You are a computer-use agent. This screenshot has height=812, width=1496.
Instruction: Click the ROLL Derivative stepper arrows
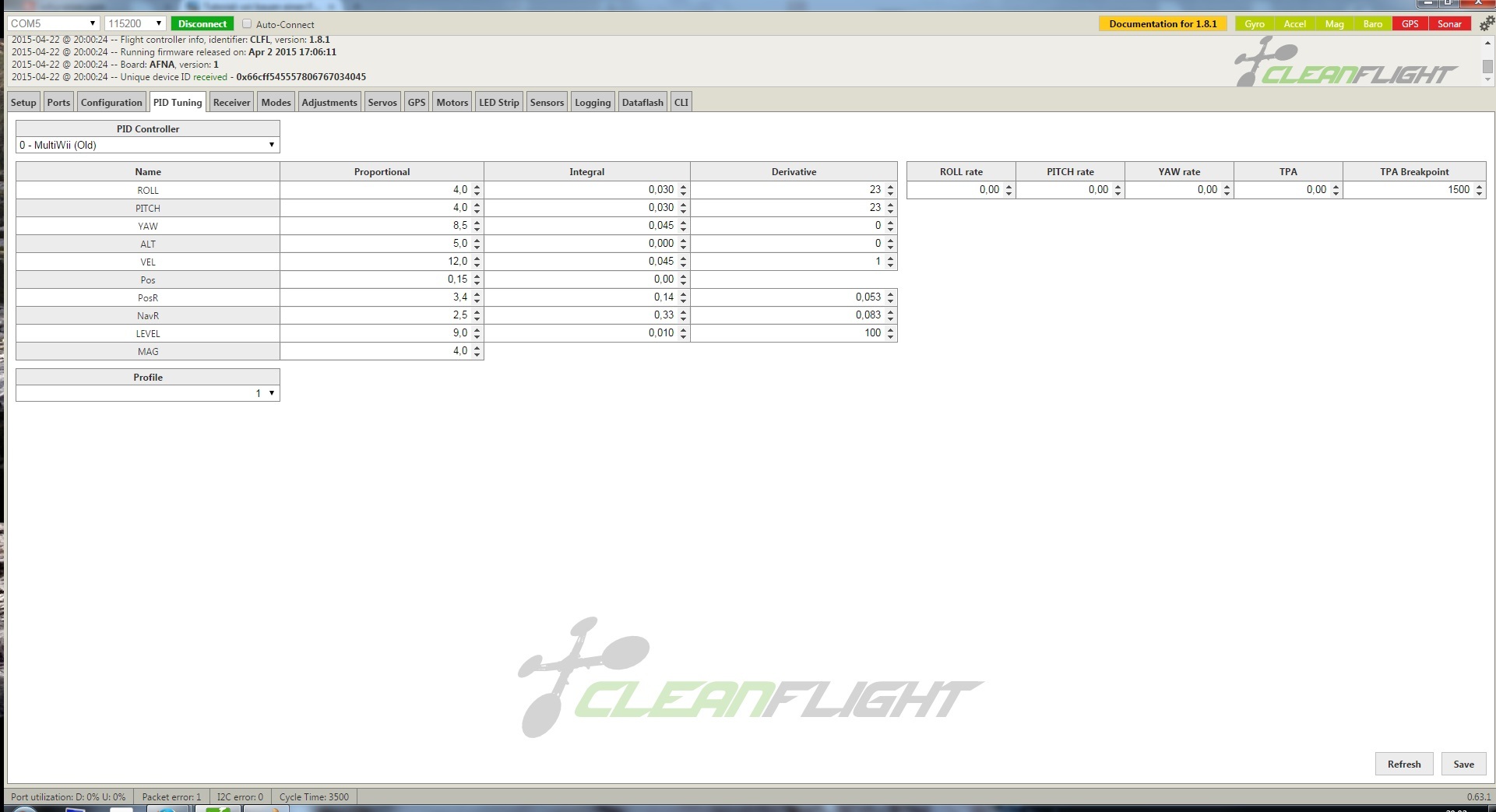[890, 190]
